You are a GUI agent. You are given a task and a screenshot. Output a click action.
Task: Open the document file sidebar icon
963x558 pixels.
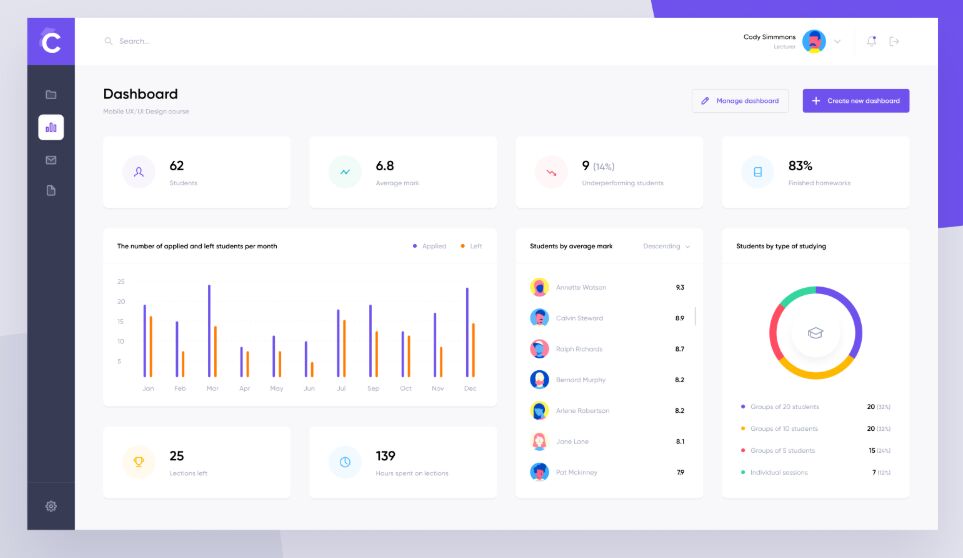coord(51,191)
